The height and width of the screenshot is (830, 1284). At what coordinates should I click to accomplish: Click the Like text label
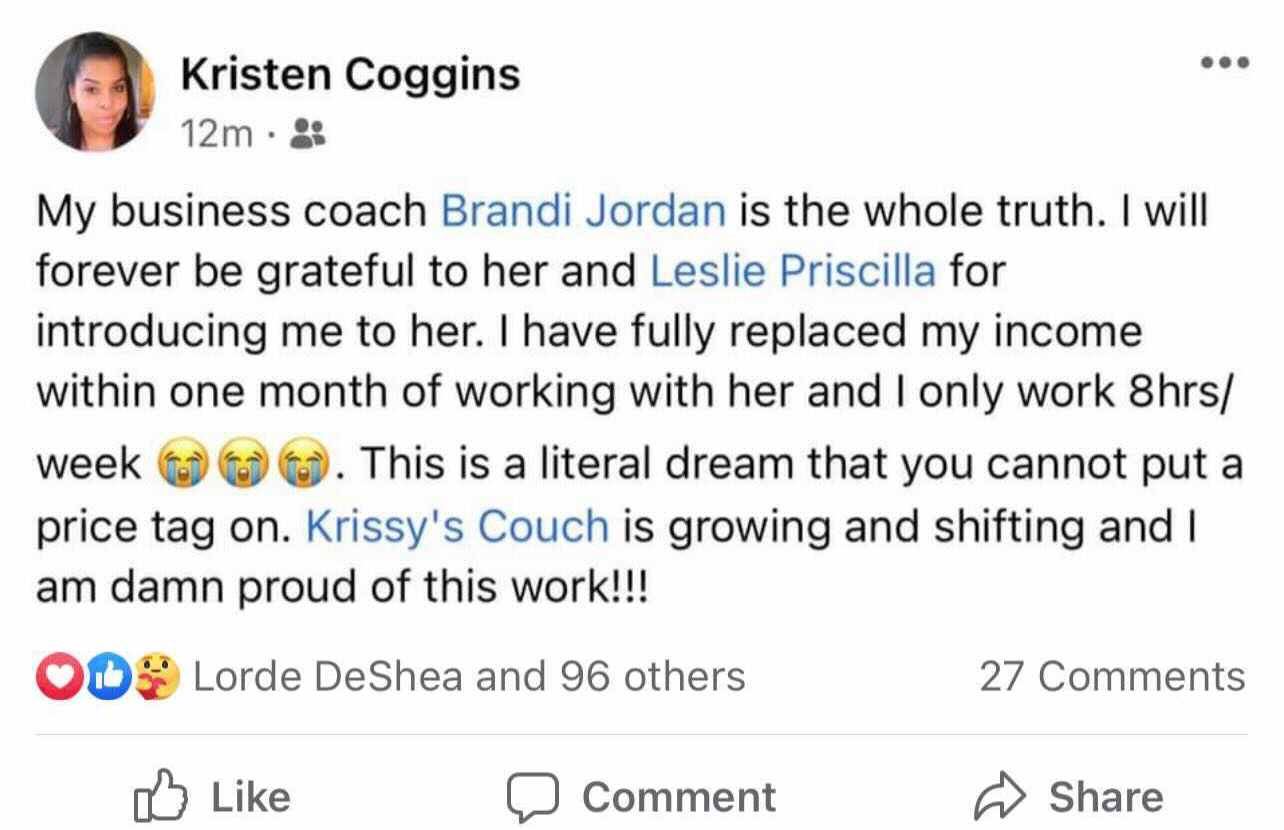click(x=251, y=797)
